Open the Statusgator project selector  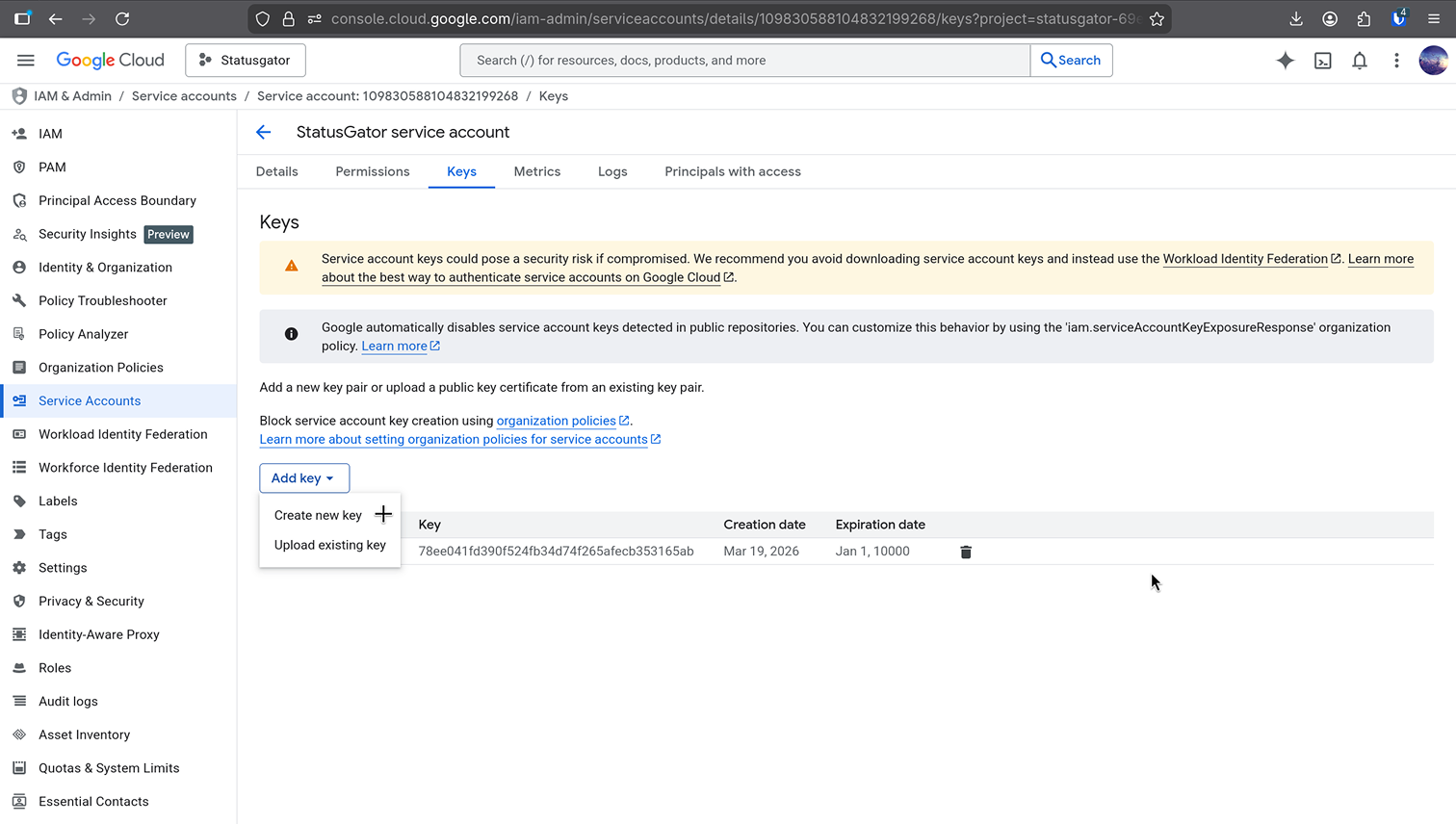coord(246,61)
